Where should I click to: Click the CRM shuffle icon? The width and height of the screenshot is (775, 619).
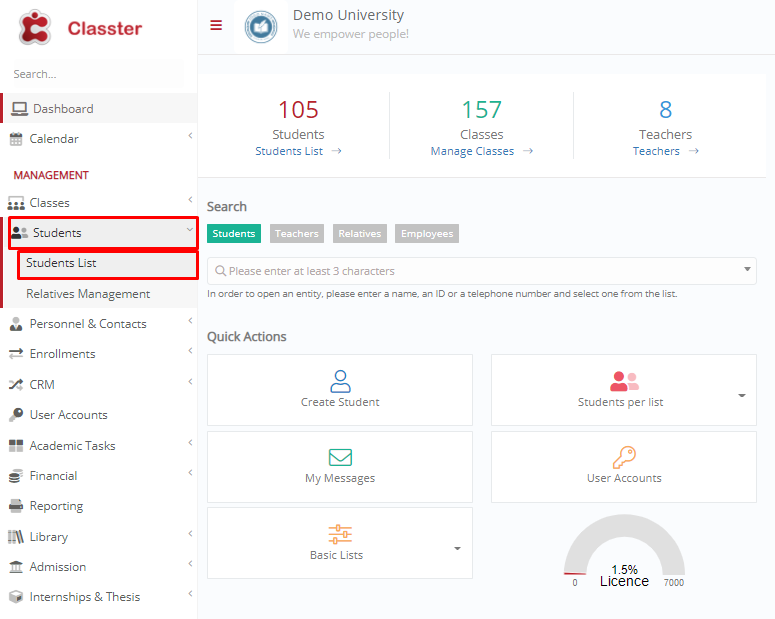(16, 384)
